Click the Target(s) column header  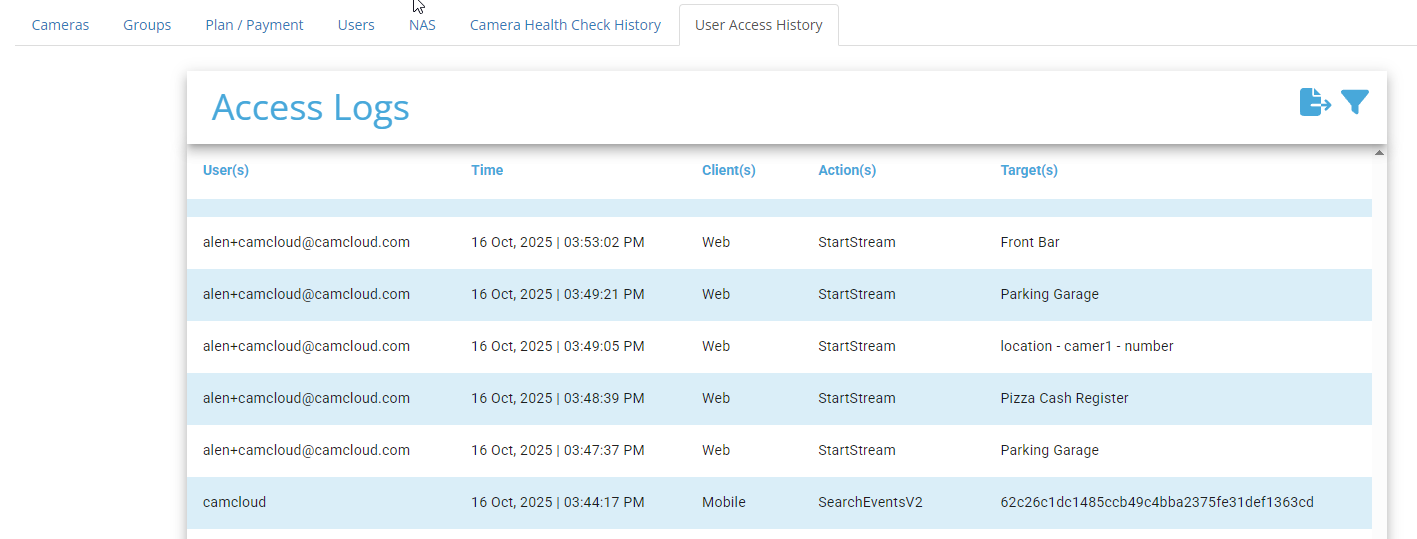pyautogui.click(x=1029, y=170)
